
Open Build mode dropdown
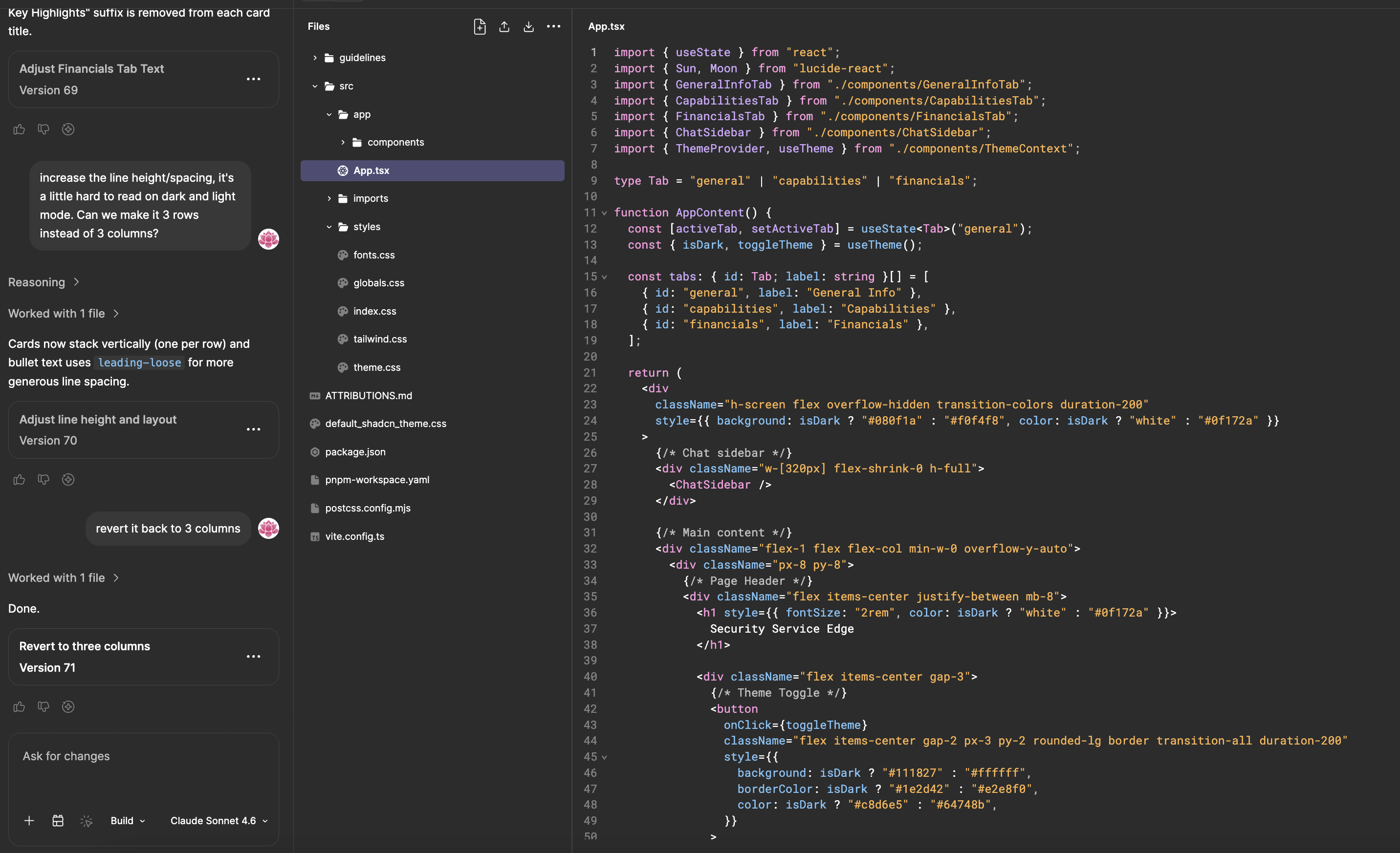[128, 821]
